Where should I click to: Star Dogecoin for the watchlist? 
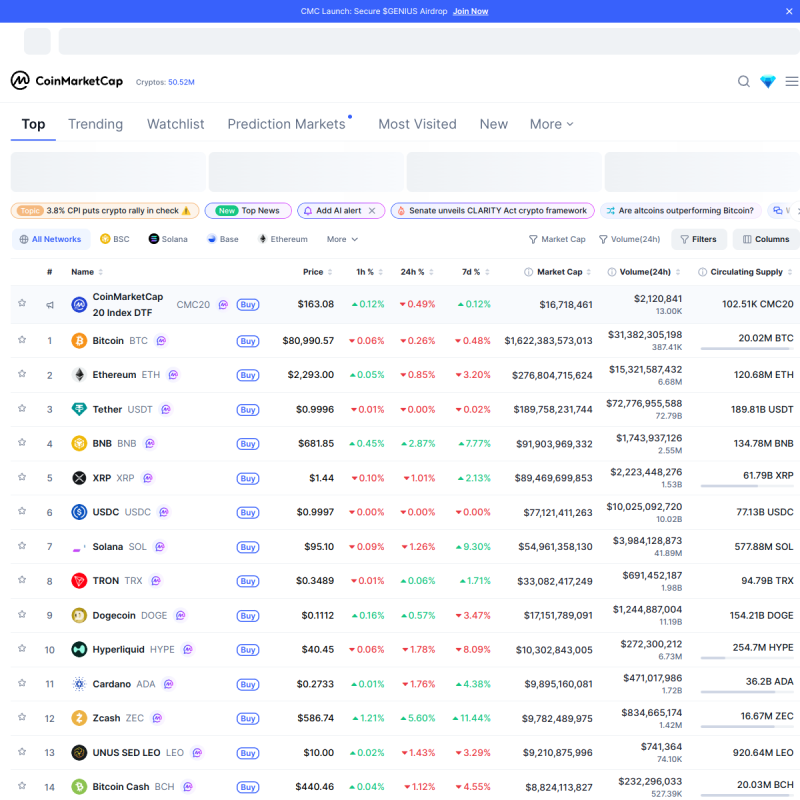[x=22, y=614]
